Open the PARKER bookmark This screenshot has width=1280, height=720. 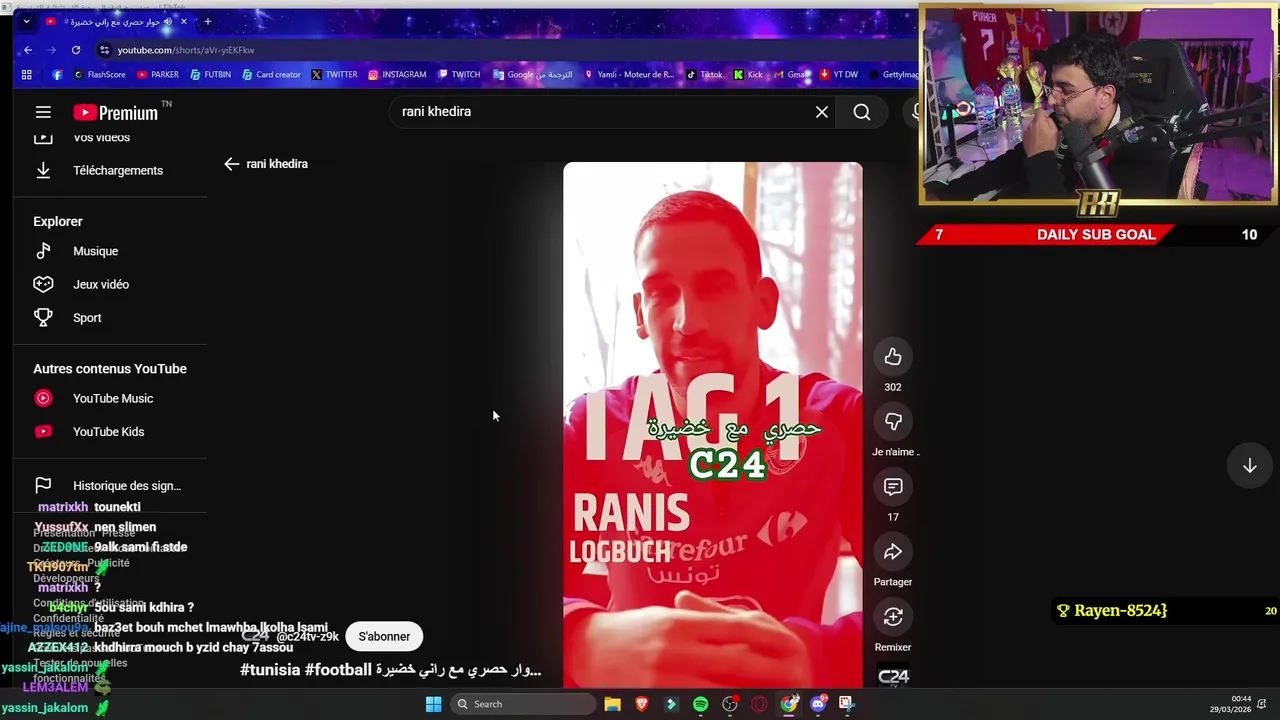click(x=158, y=74)
